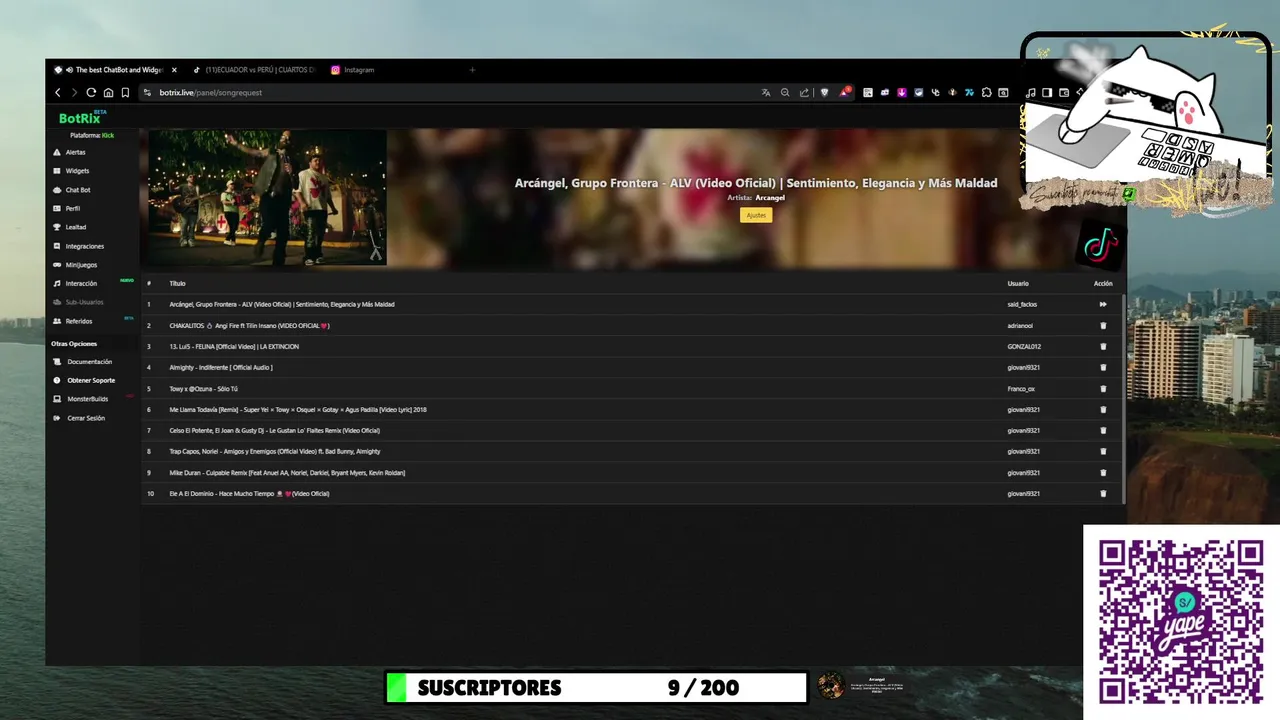This screenshot has height=720, width=1280.
Task: Click the zoom magnifier icon
Action: [785, 92]
